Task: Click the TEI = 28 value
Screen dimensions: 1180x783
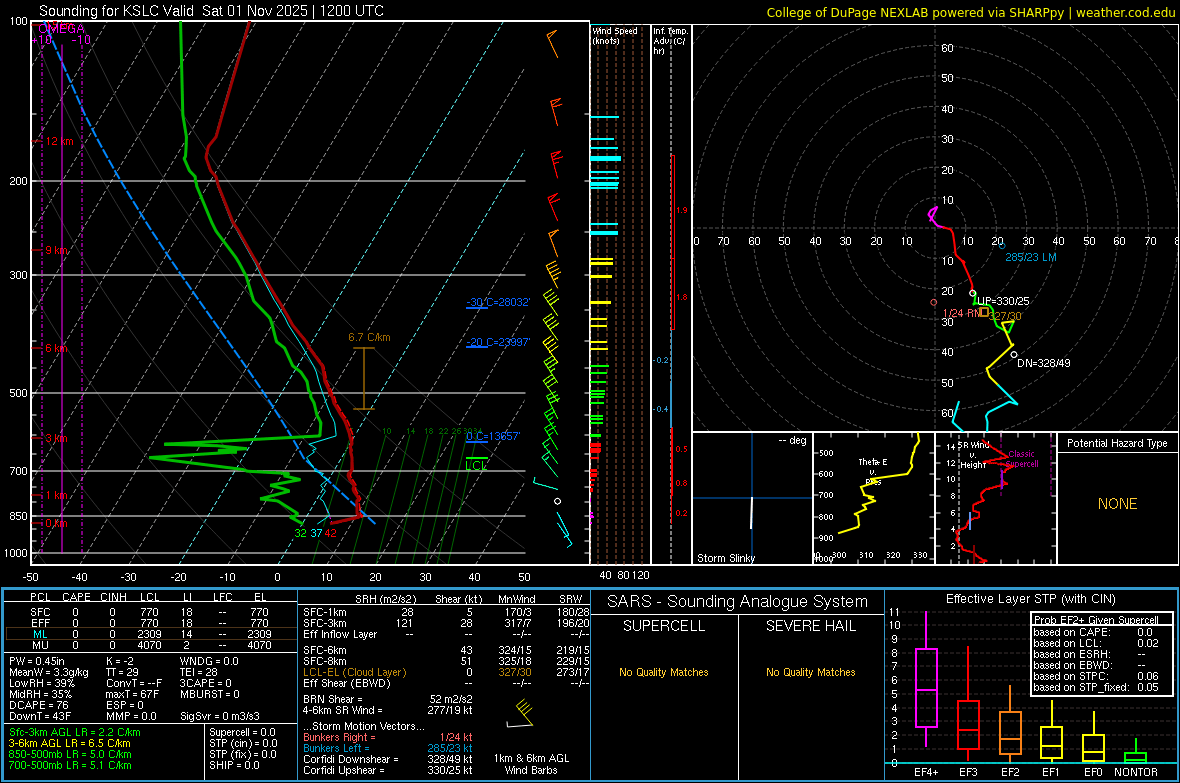Action: [x=199, y=672]
